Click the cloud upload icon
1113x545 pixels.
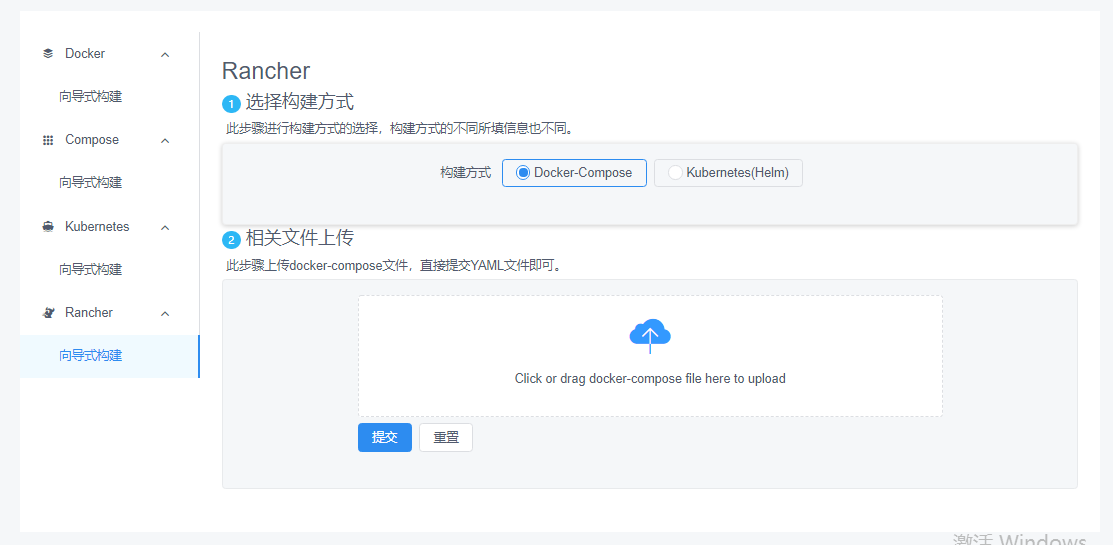[x=649, y=336]
